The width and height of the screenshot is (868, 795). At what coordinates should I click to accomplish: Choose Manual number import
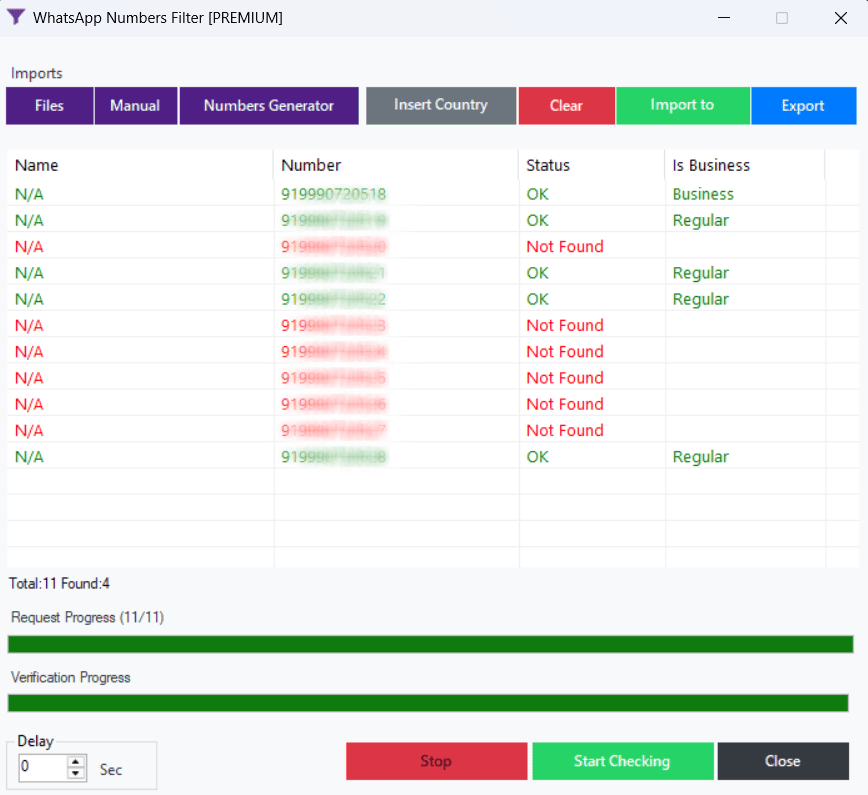[136, 106]
